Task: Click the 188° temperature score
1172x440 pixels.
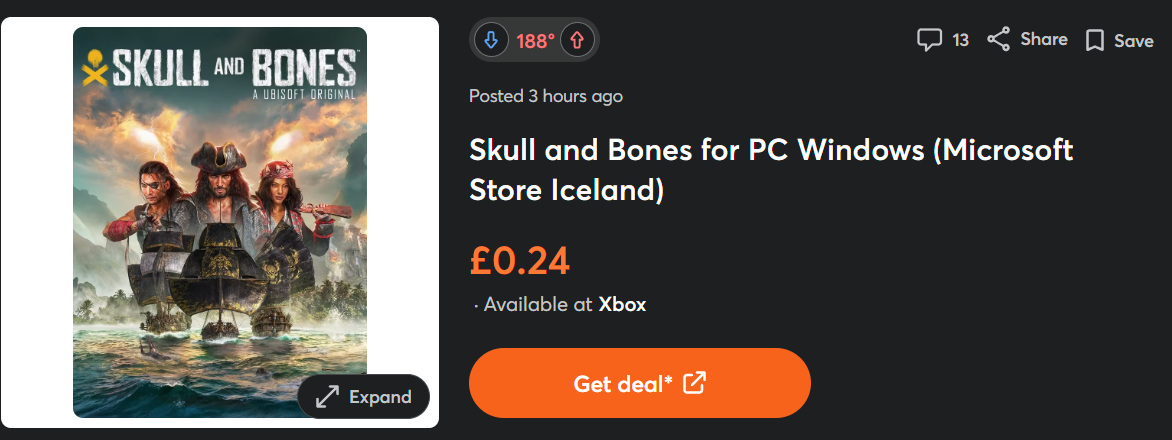Action: click(x=535, y=41)
